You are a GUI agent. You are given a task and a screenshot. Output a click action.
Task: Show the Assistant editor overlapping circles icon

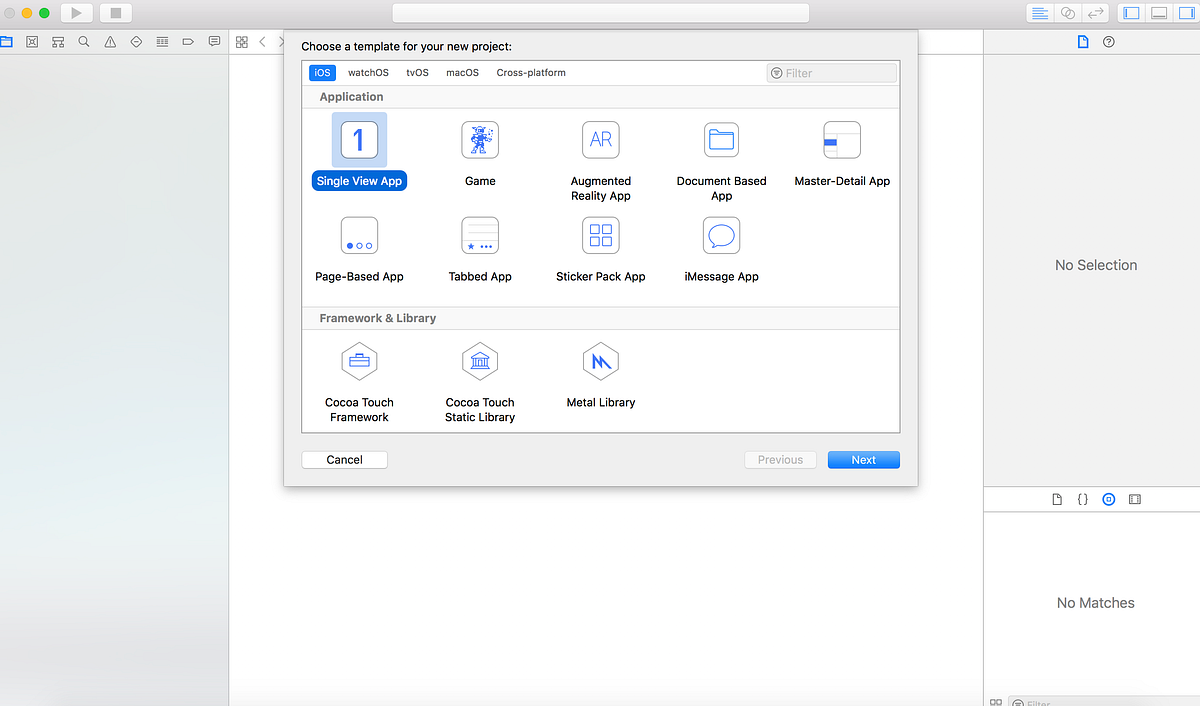click(1066, 12)
